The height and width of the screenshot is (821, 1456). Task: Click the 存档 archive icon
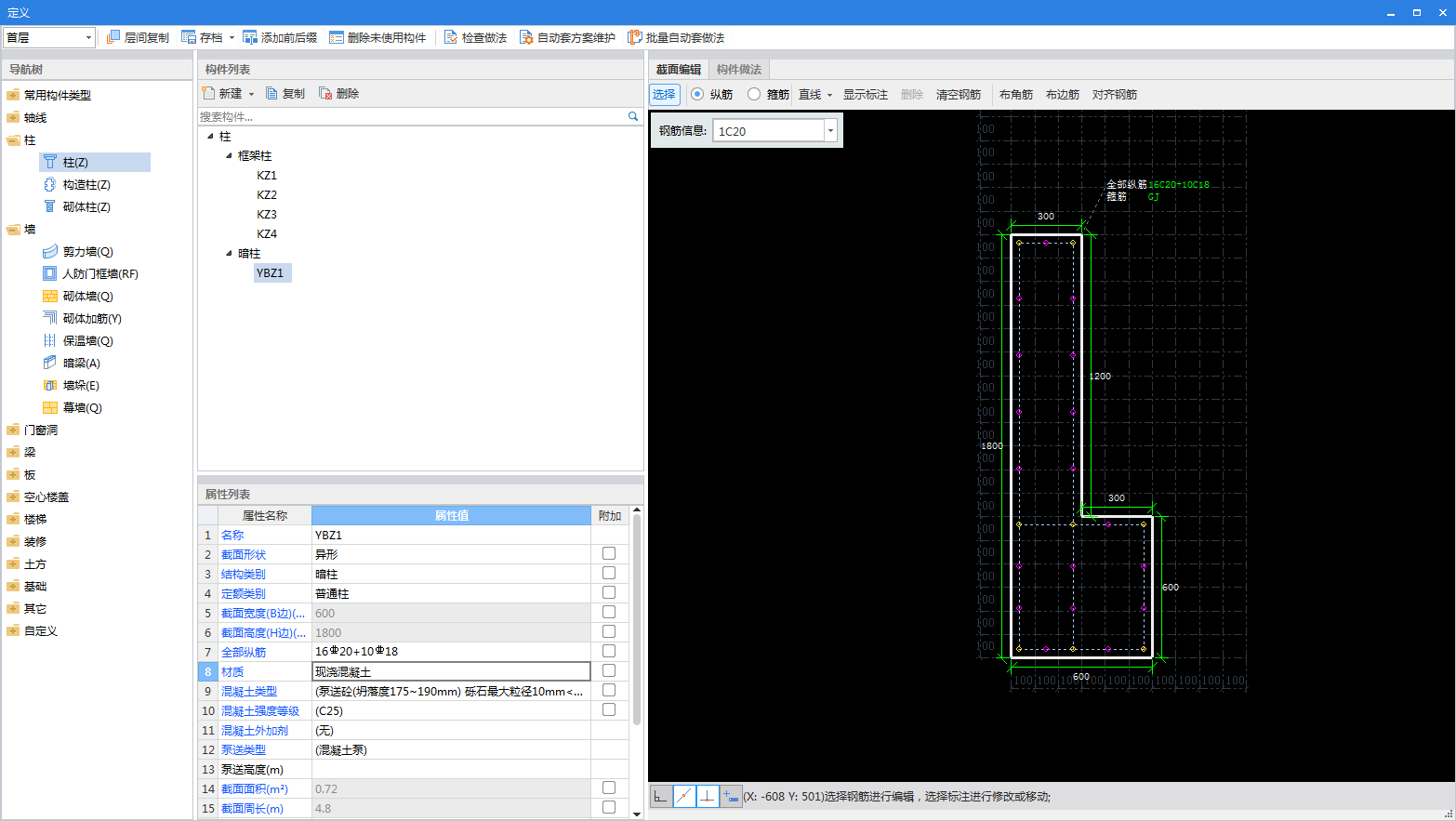click(x=189, y=37)
